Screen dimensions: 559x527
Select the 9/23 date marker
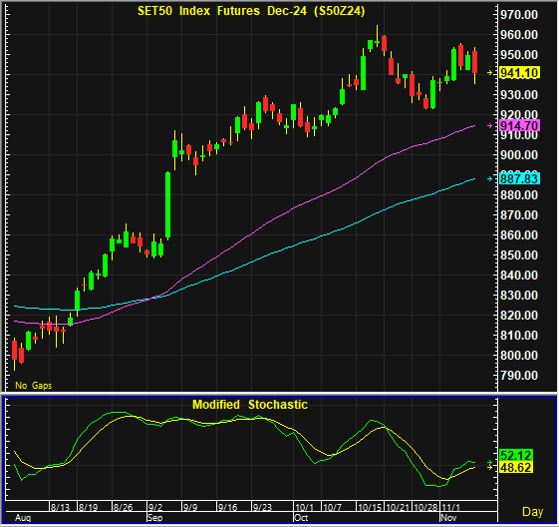click(x=262, y=507)
